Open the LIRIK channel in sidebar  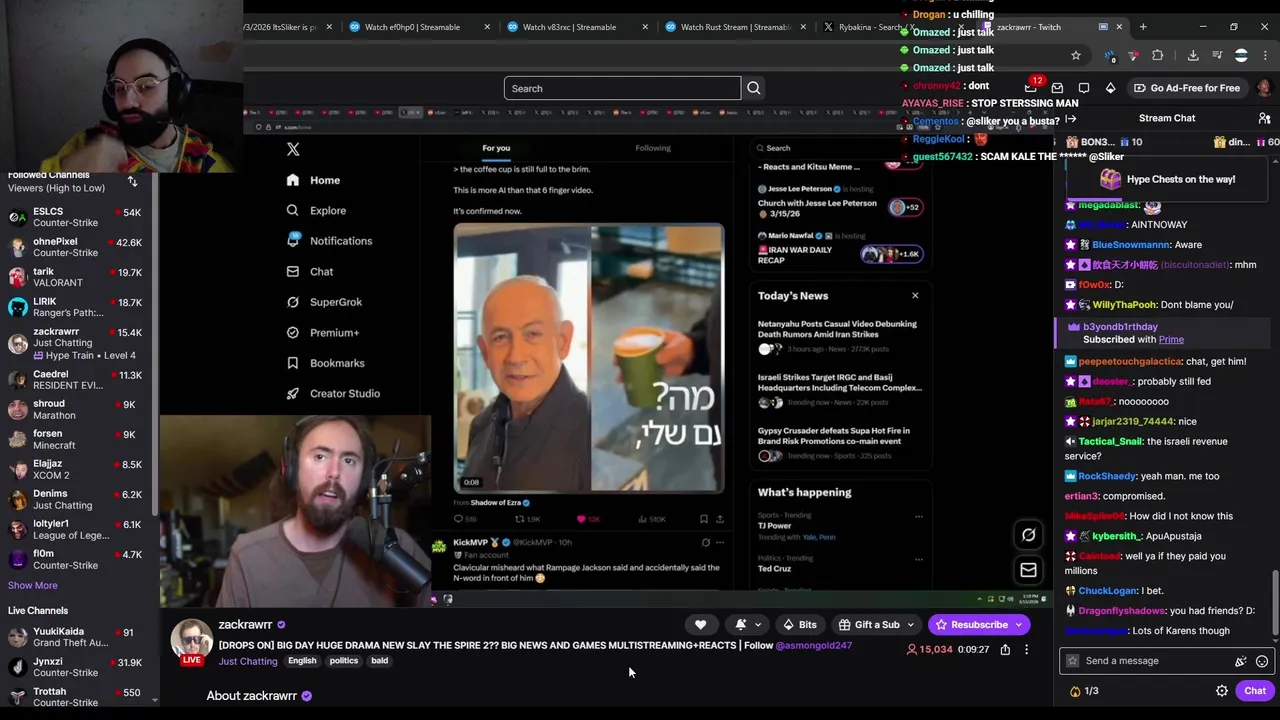75,307
